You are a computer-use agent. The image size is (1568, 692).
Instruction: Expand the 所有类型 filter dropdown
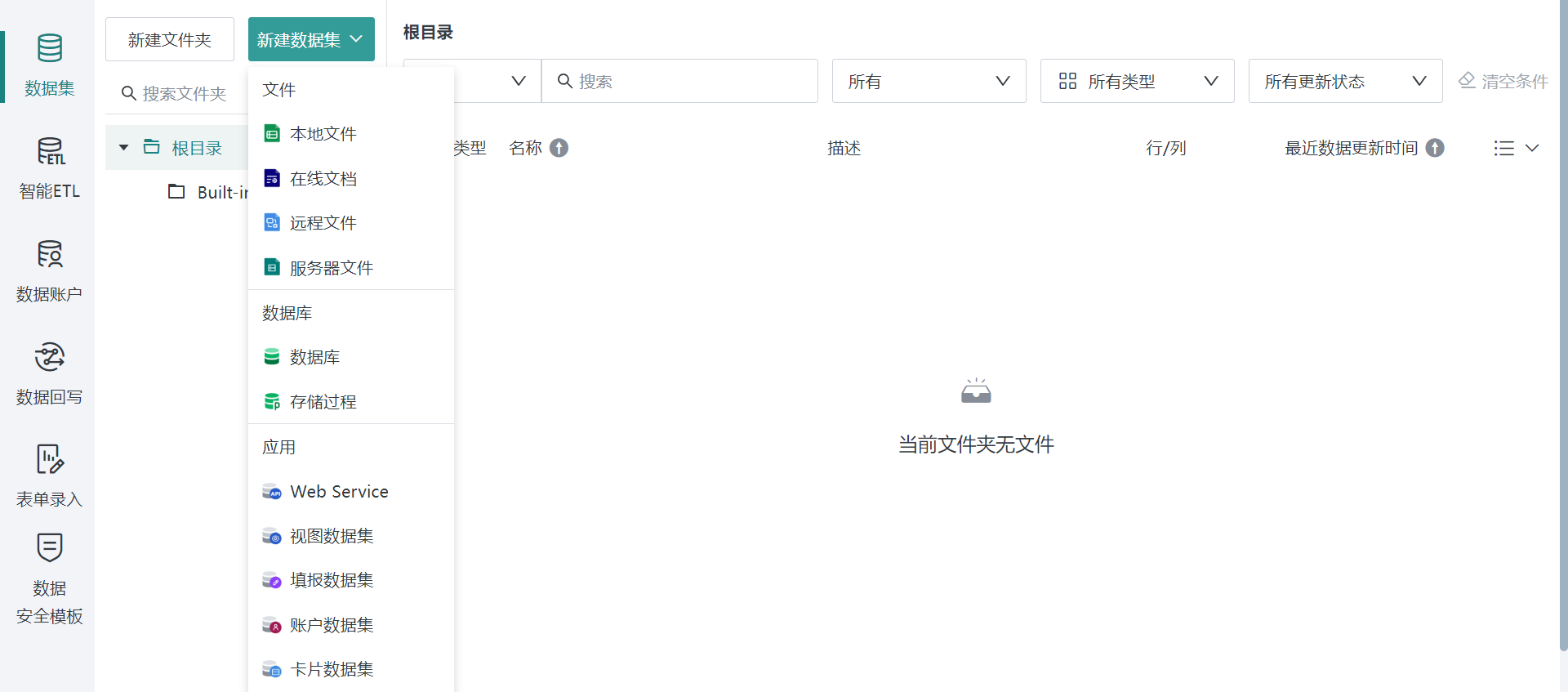point(1137,81)
